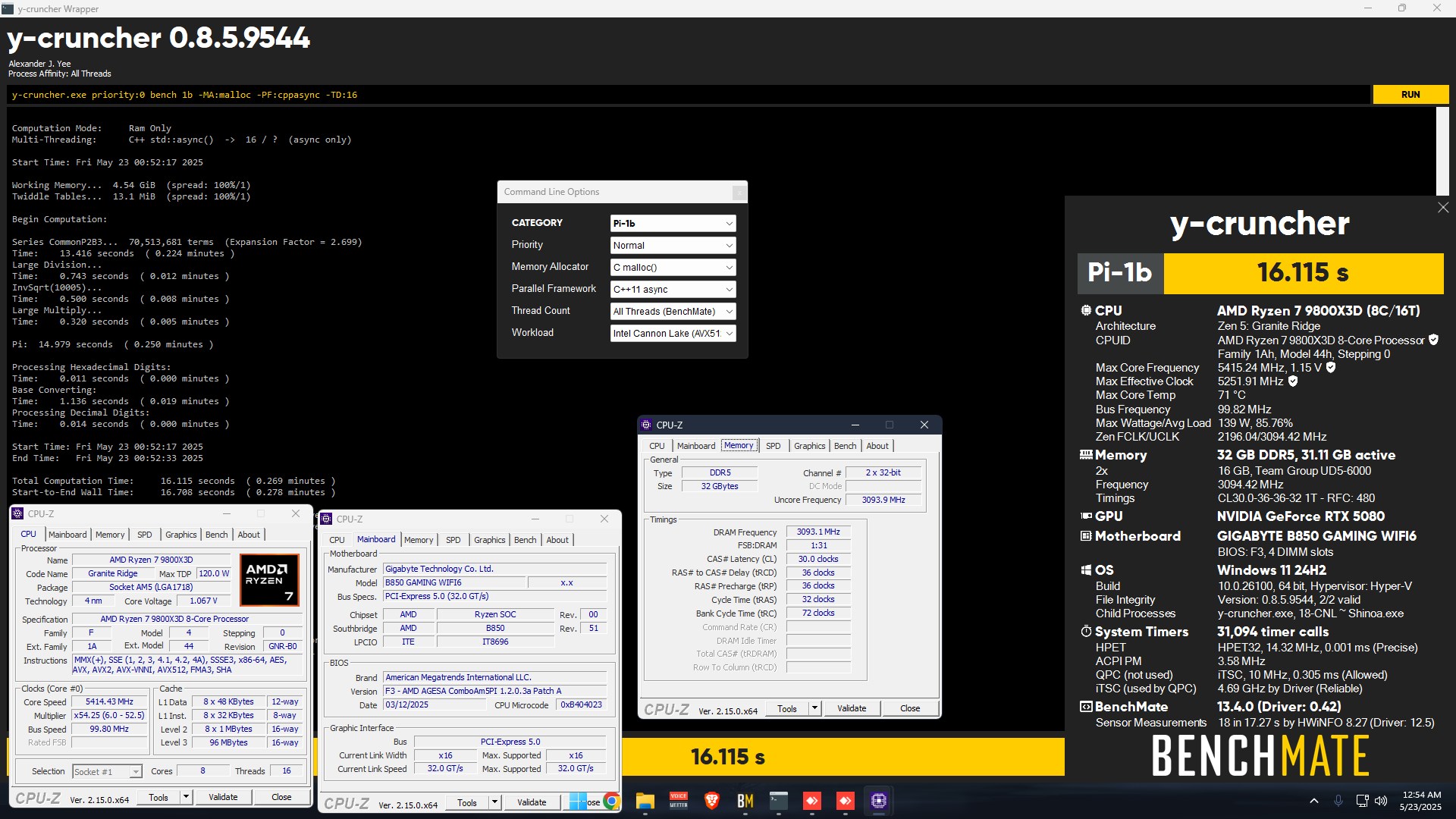Close the BenchMate result panel with the X
1456x819 pixels.
tap(1442, 208)
